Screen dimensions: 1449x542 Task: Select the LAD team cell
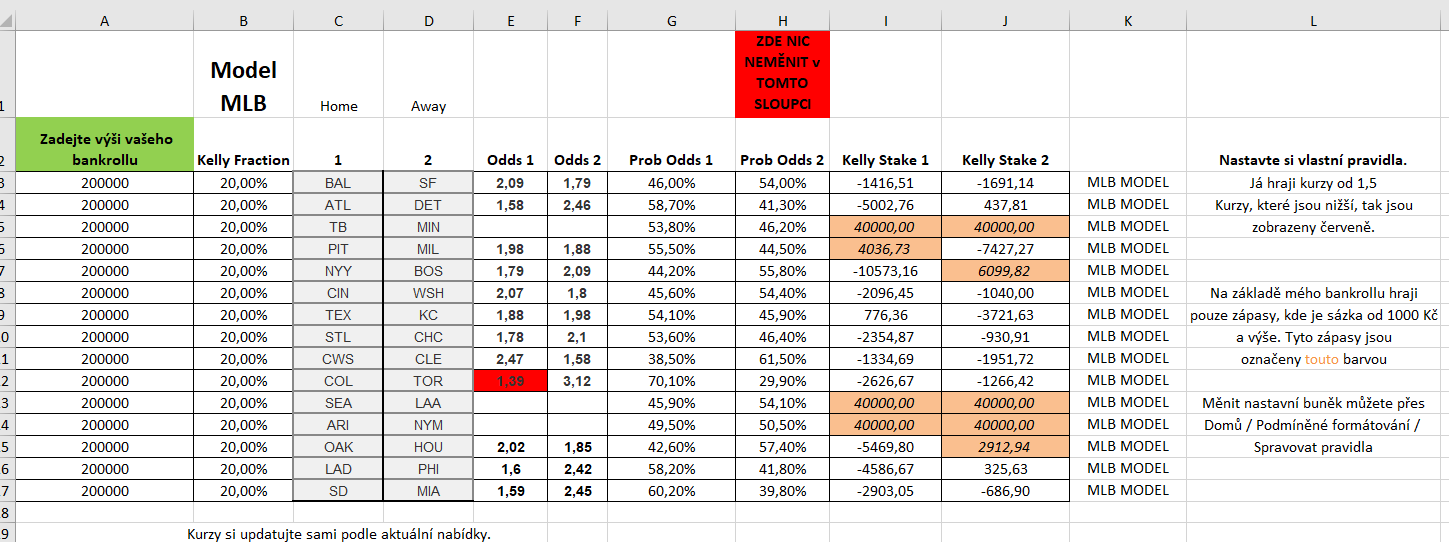click(x=338, y=469)
